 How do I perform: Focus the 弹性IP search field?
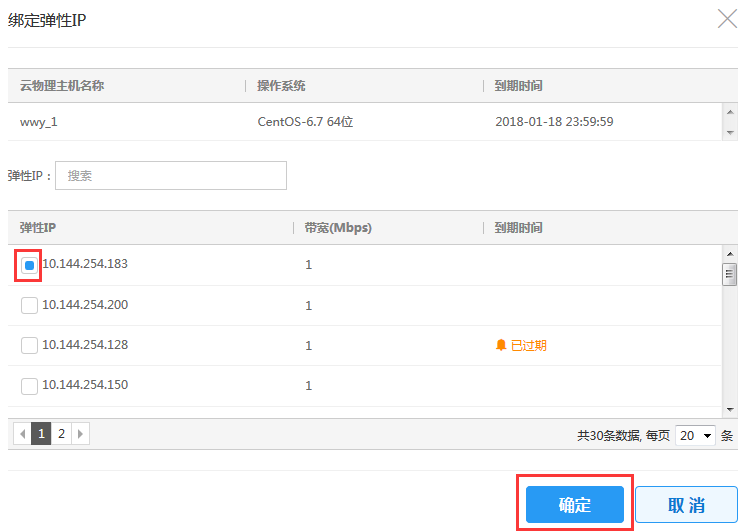(171, 176)
